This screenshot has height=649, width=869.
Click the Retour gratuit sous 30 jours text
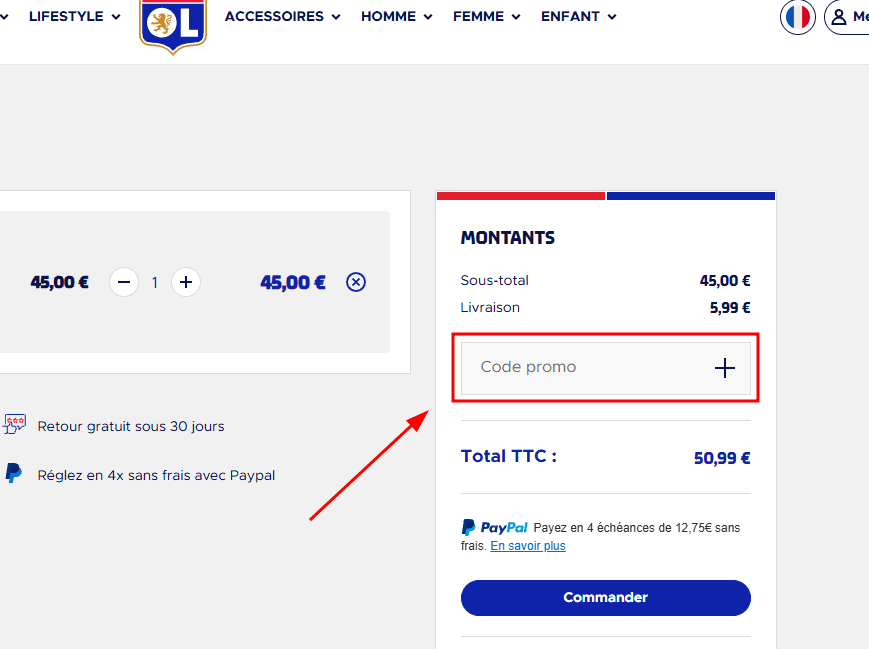[131, 426]
